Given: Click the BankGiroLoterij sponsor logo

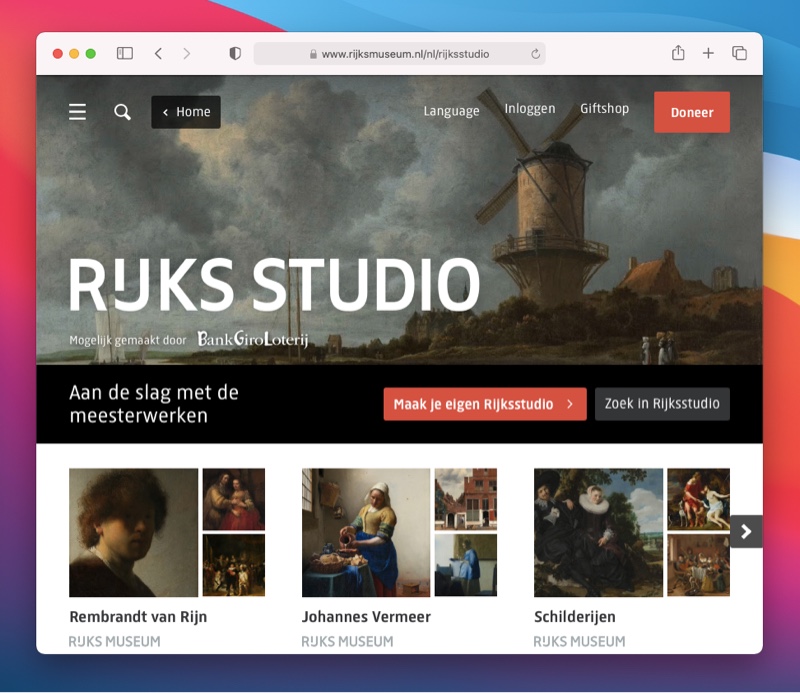Looking at the screenshot, I should click(253, 339).
